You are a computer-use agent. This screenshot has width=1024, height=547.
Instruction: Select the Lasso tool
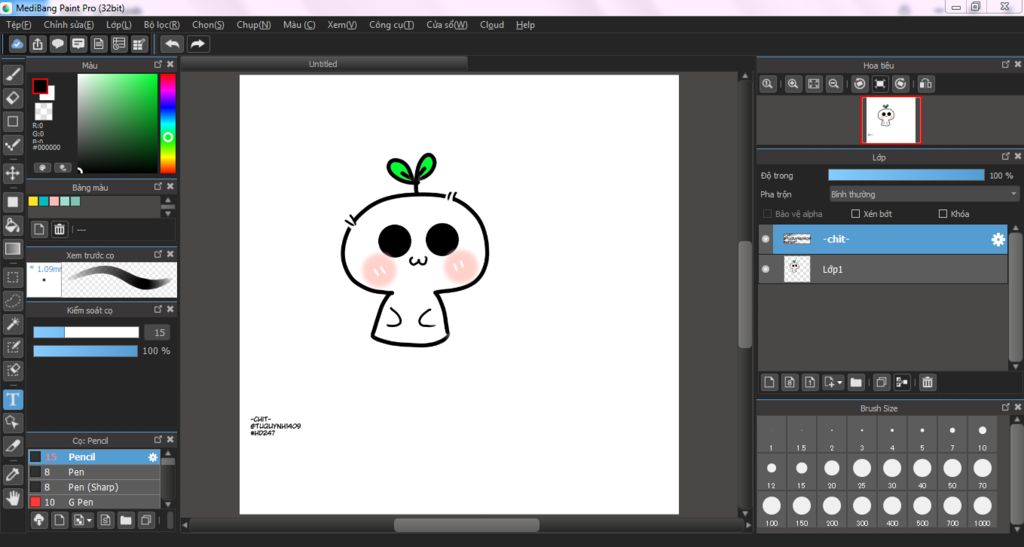coord(12,301)
